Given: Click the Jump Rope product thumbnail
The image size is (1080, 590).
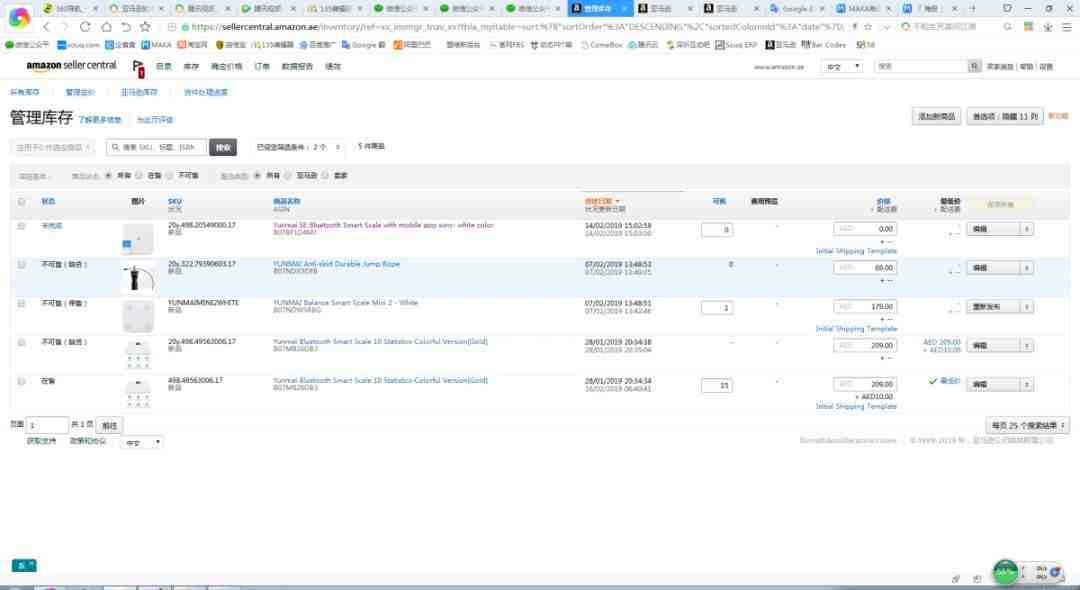Looking at the screenshot, I should click(x=138, y=279).
